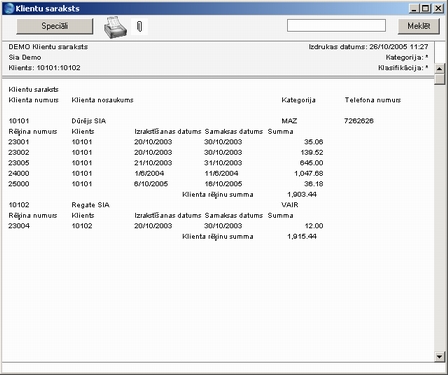
Task: Maximize the Klientu saraksts window
Action: [x=426, y=8]
